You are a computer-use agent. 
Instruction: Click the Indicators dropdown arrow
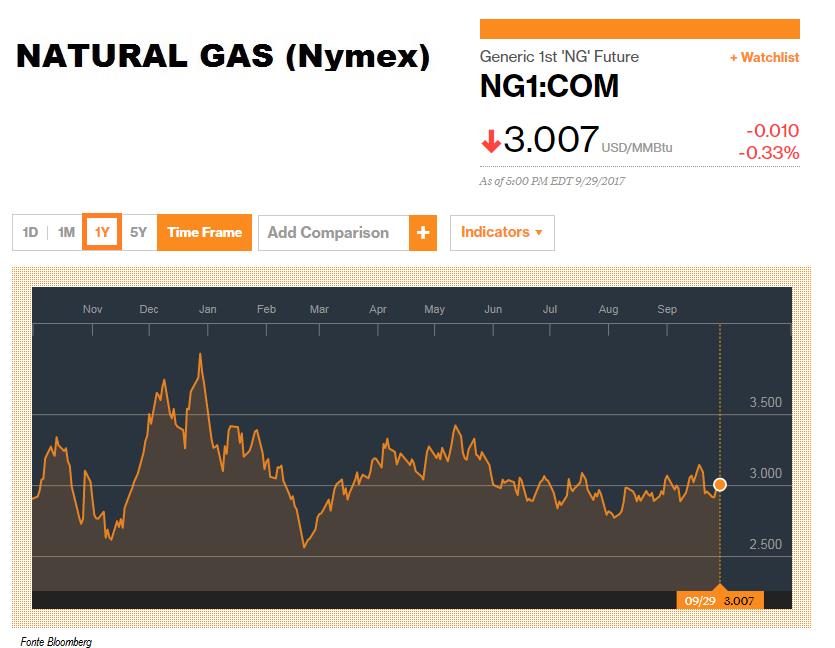point(538,233)
